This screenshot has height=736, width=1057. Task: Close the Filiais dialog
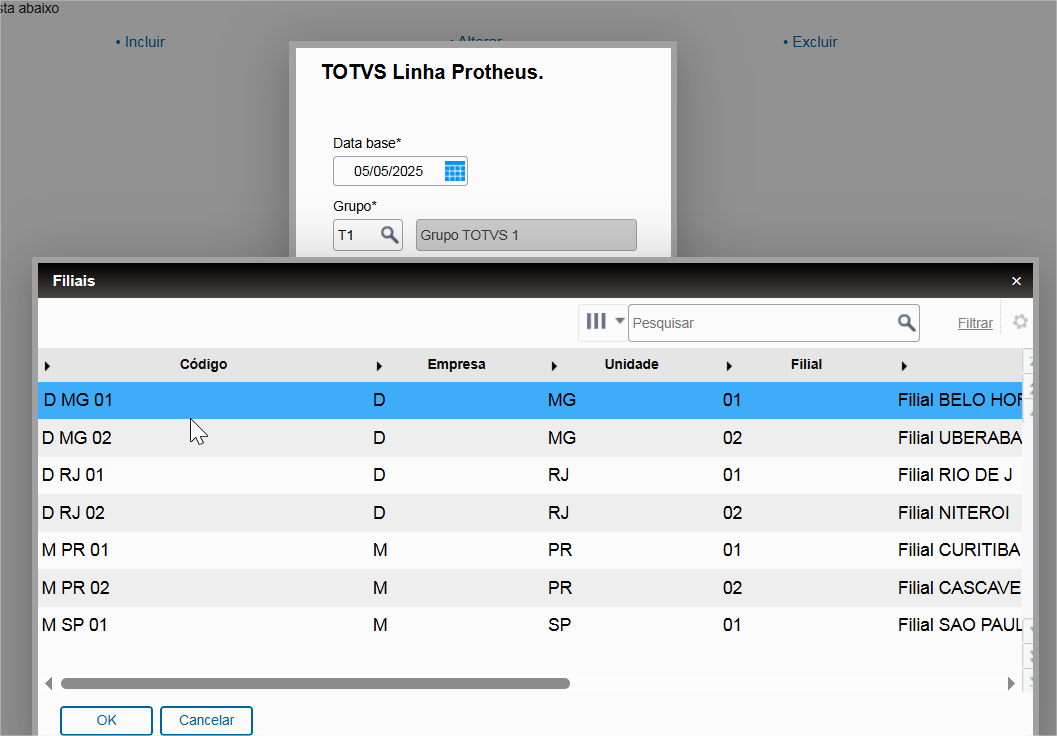1017,281
